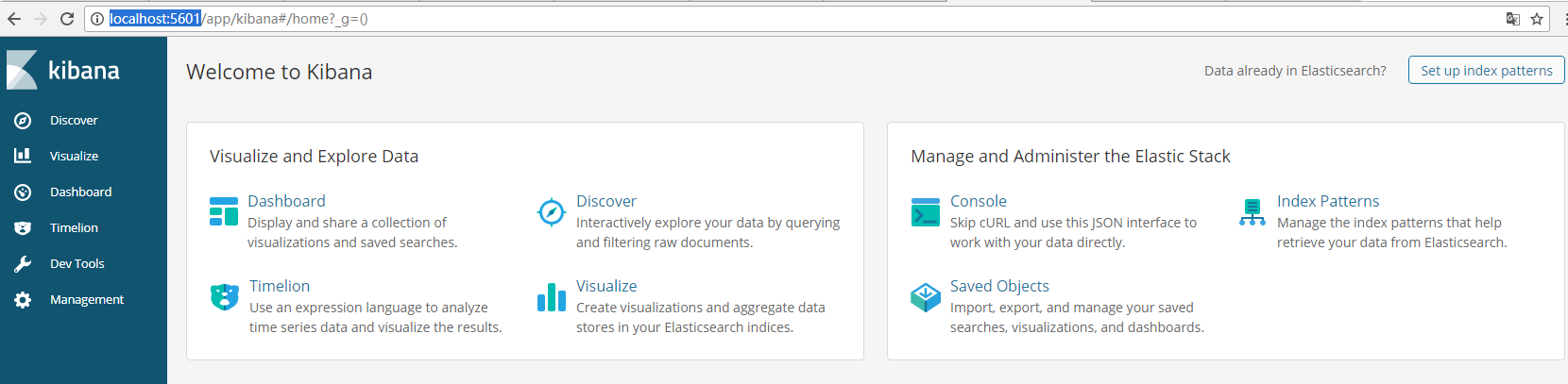Click the Index Patterns icon
The image size is (1568, 384).
1253,212
